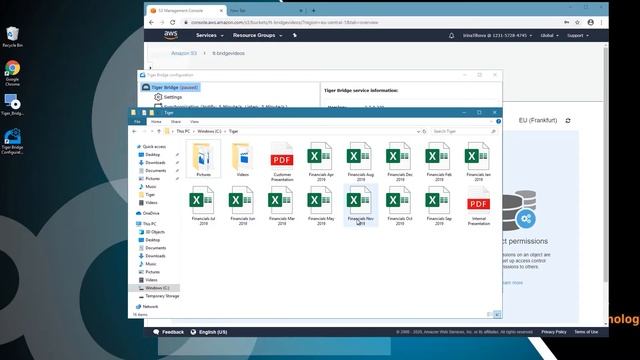Click Amazon S3 breadcrumb link
Viewport: 640px width, 360px height.
pos(184,53)
